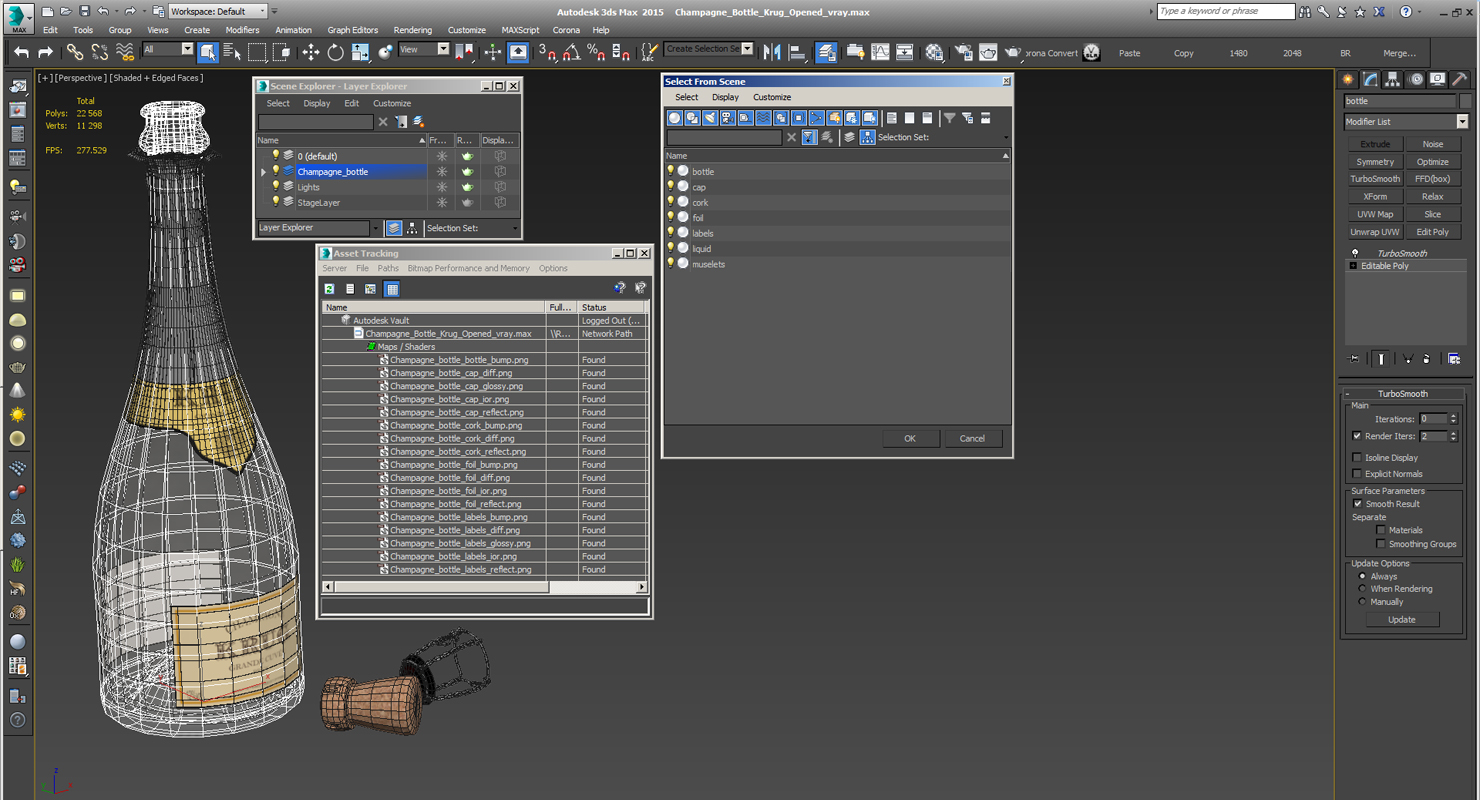Click the Iterations spinner arrows
1480x800 pixels.
(1454, 419)
